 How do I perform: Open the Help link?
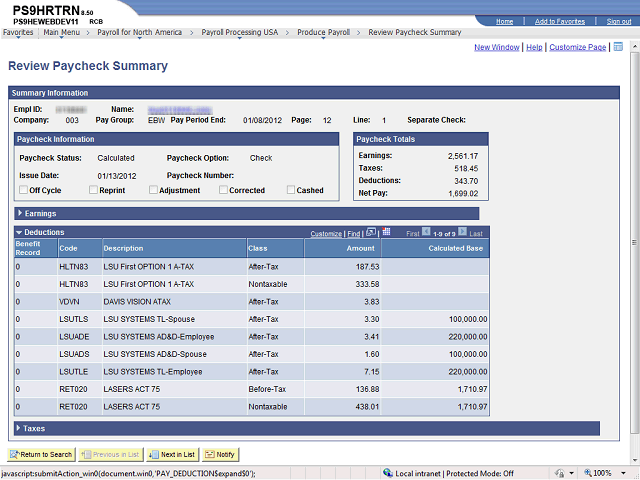534,47
